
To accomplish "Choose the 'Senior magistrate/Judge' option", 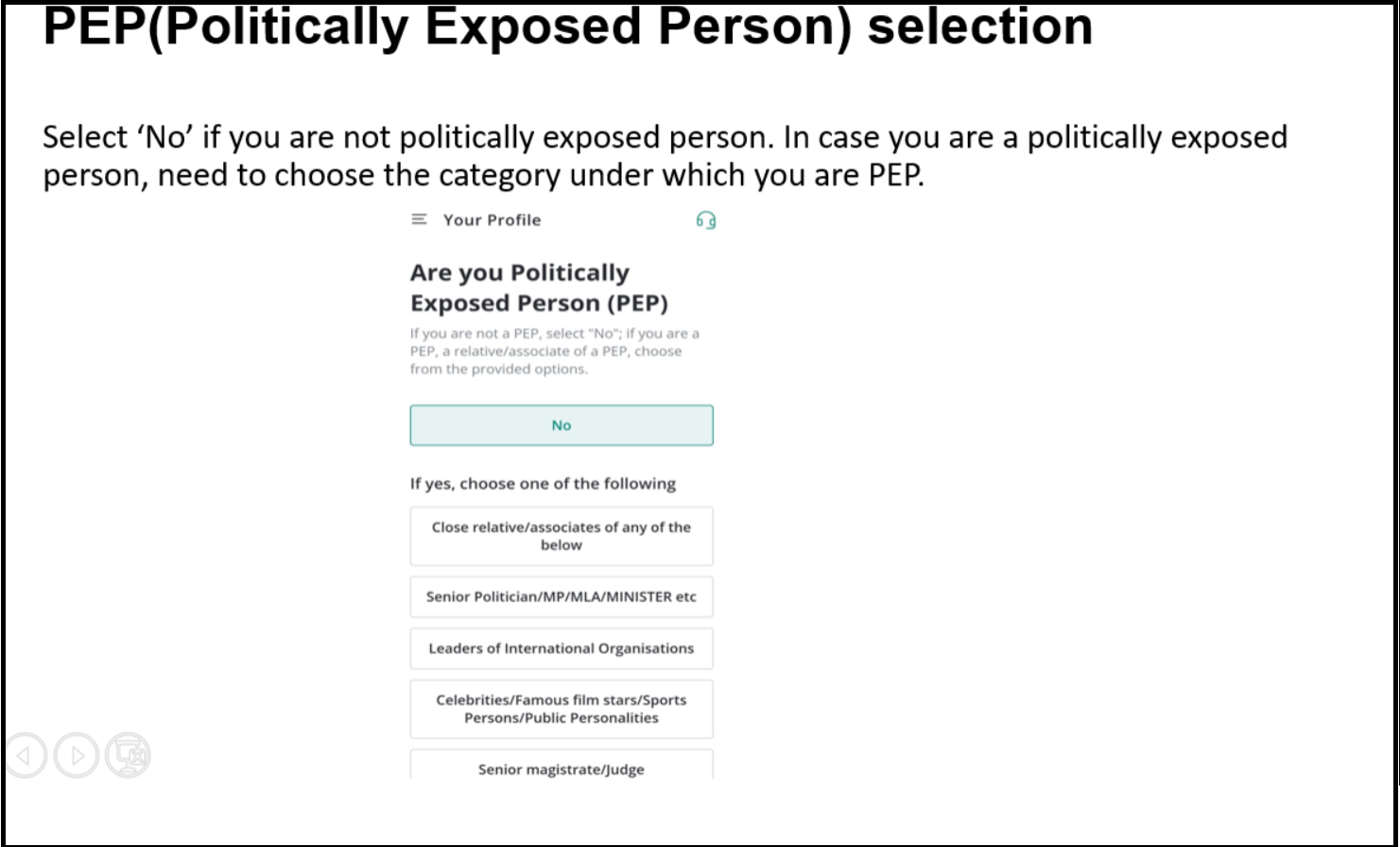I will point(562,765).
